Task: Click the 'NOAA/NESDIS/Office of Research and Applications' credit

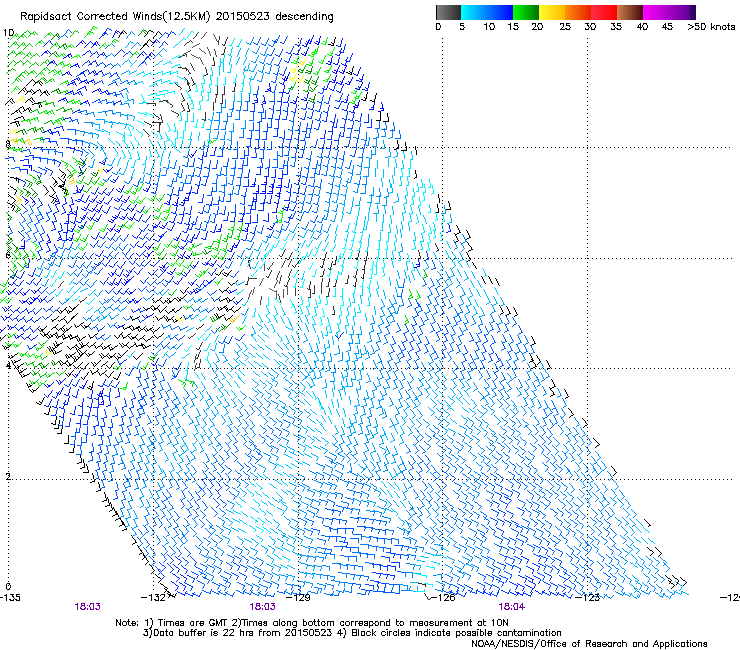Action: tap(589, 644)
